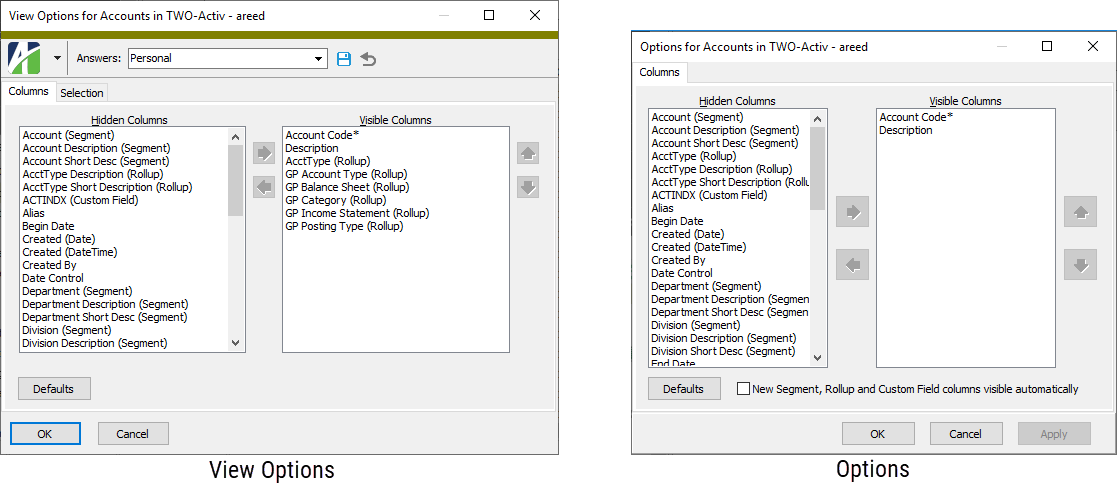Click move down arrow in Options dialog

click(1080, 265)
